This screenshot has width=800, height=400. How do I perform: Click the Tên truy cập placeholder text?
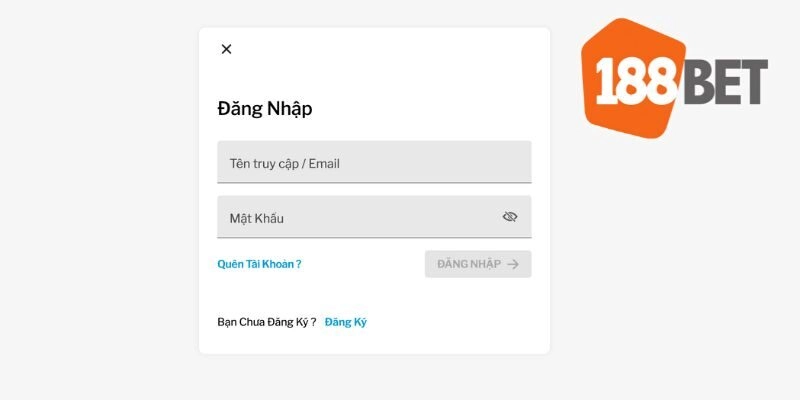tap(285, 163)
